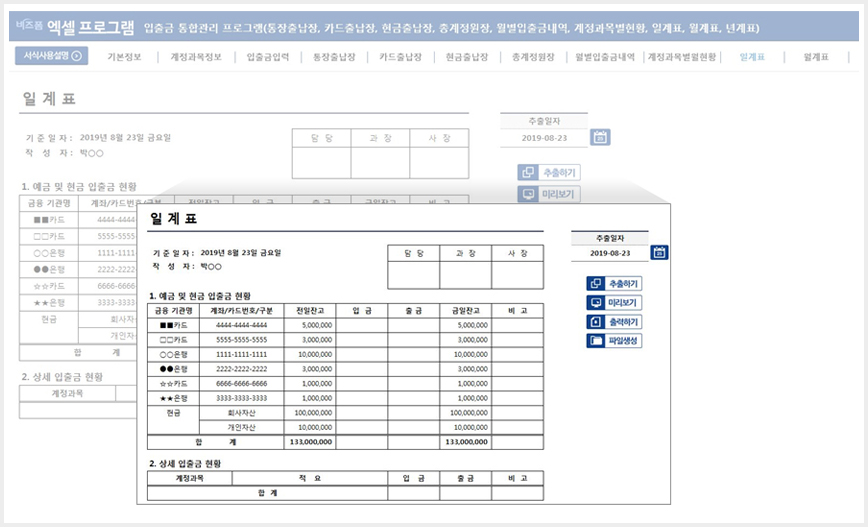Select the highlighted 일계표 tab

[752, 57]
